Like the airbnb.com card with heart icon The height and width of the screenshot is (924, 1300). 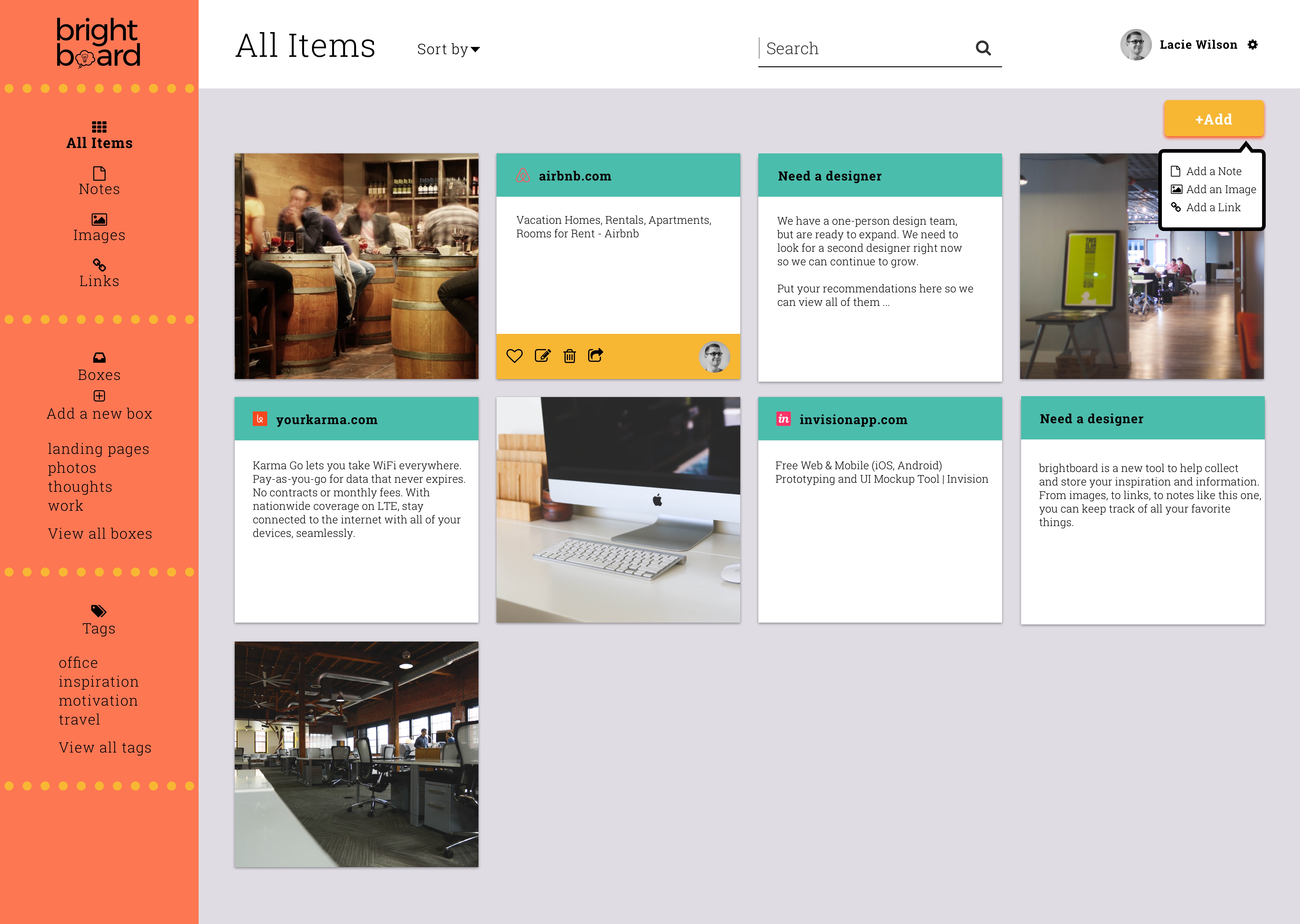click(x=515, y=356)
